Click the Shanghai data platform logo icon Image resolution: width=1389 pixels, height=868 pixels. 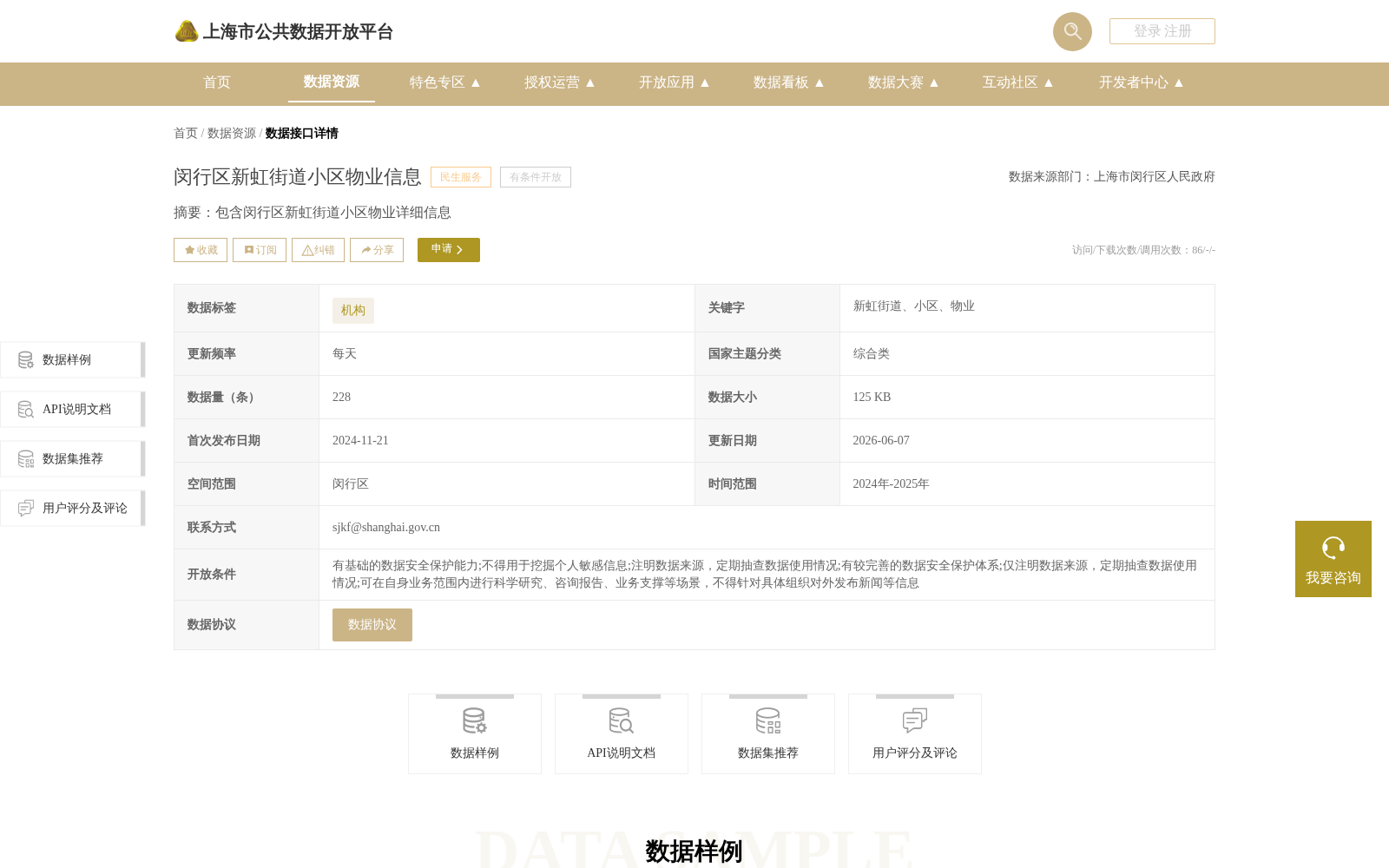click(x=187, y=31)
